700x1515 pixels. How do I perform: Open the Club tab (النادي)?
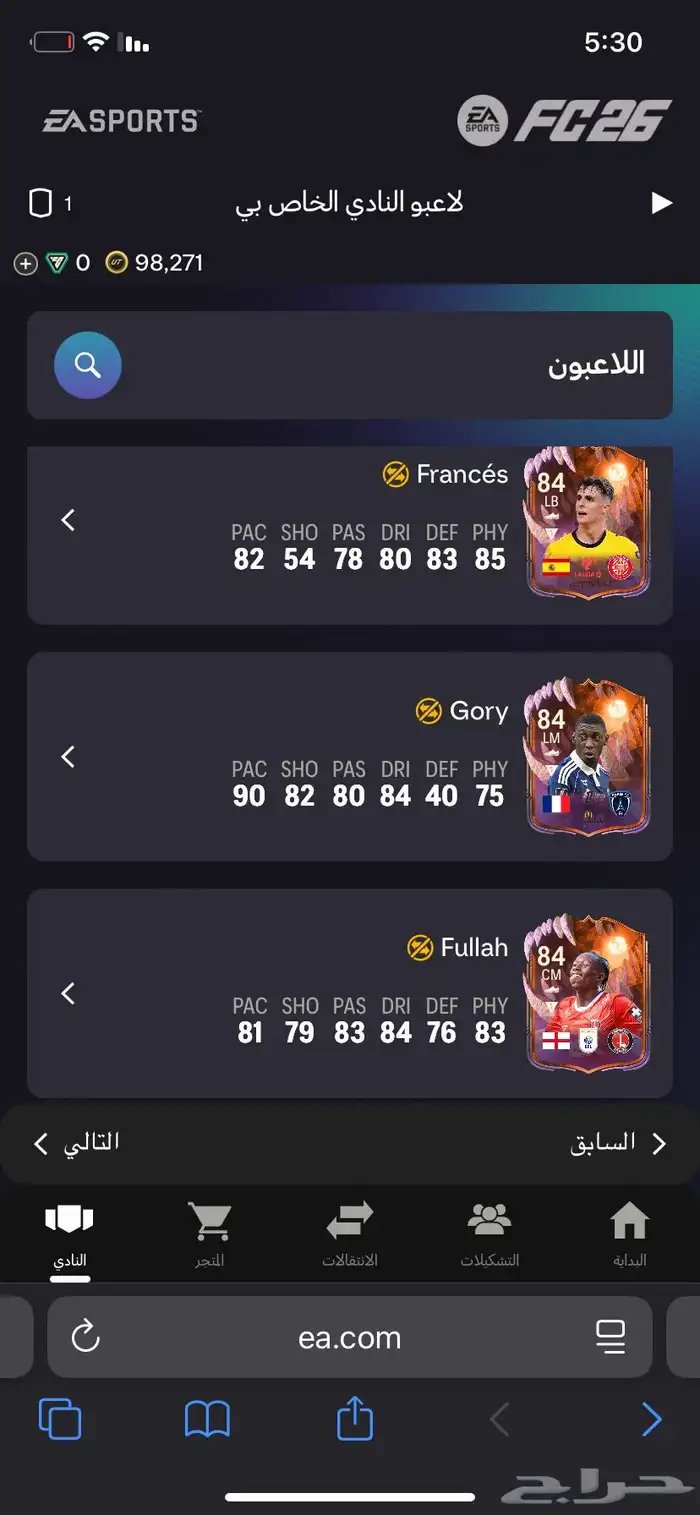pos(69,1236)
